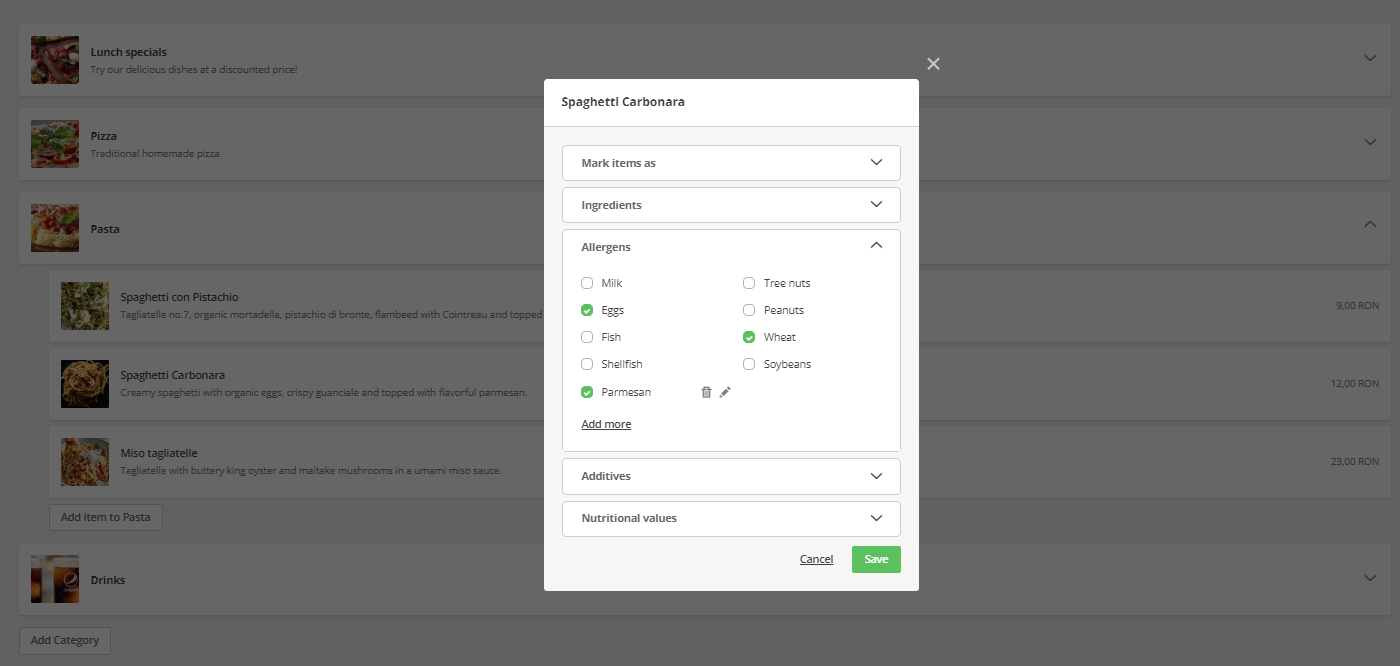Click the Spaghetti Carbonara dish thumbnail
Screen dimensions: 1400x666
[85, 383]
